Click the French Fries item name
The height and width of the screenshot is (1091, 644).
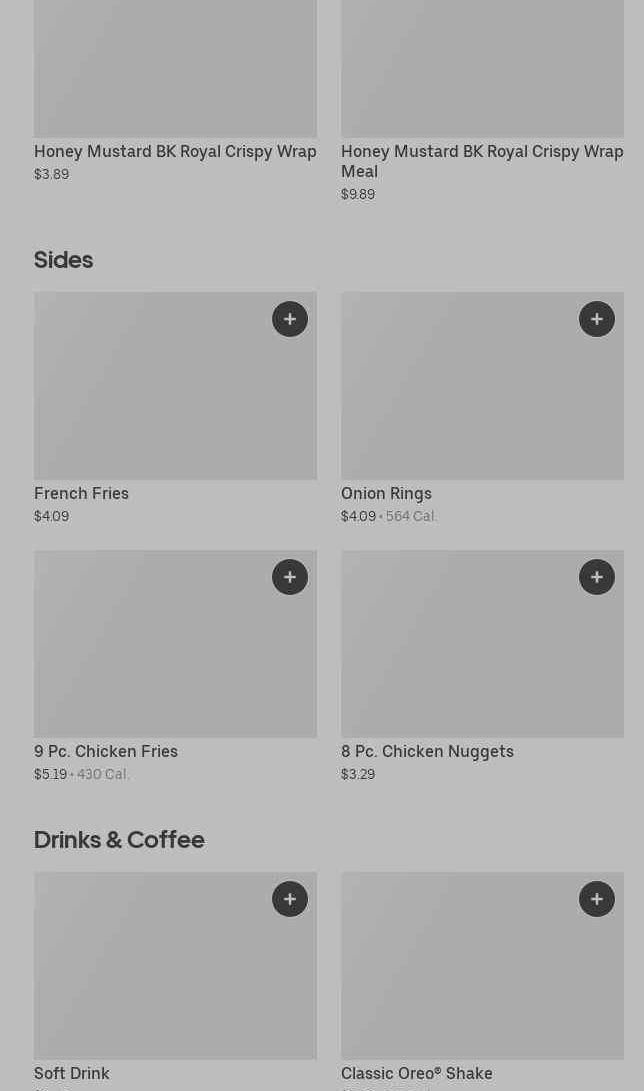(81, 494)
